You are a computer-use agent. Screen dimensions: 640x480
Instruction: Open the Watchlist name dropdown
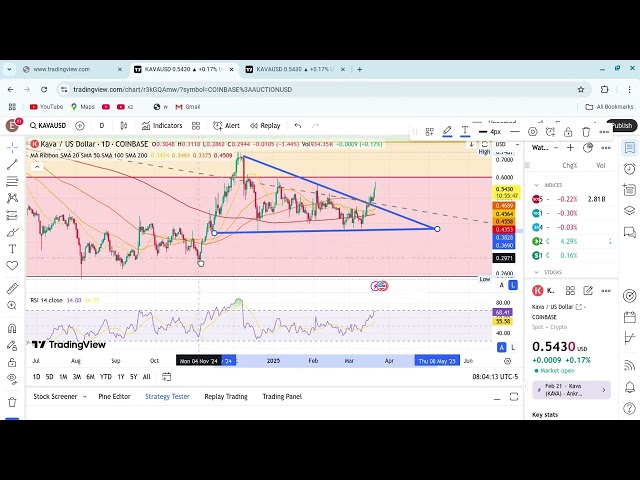(545, 148)
